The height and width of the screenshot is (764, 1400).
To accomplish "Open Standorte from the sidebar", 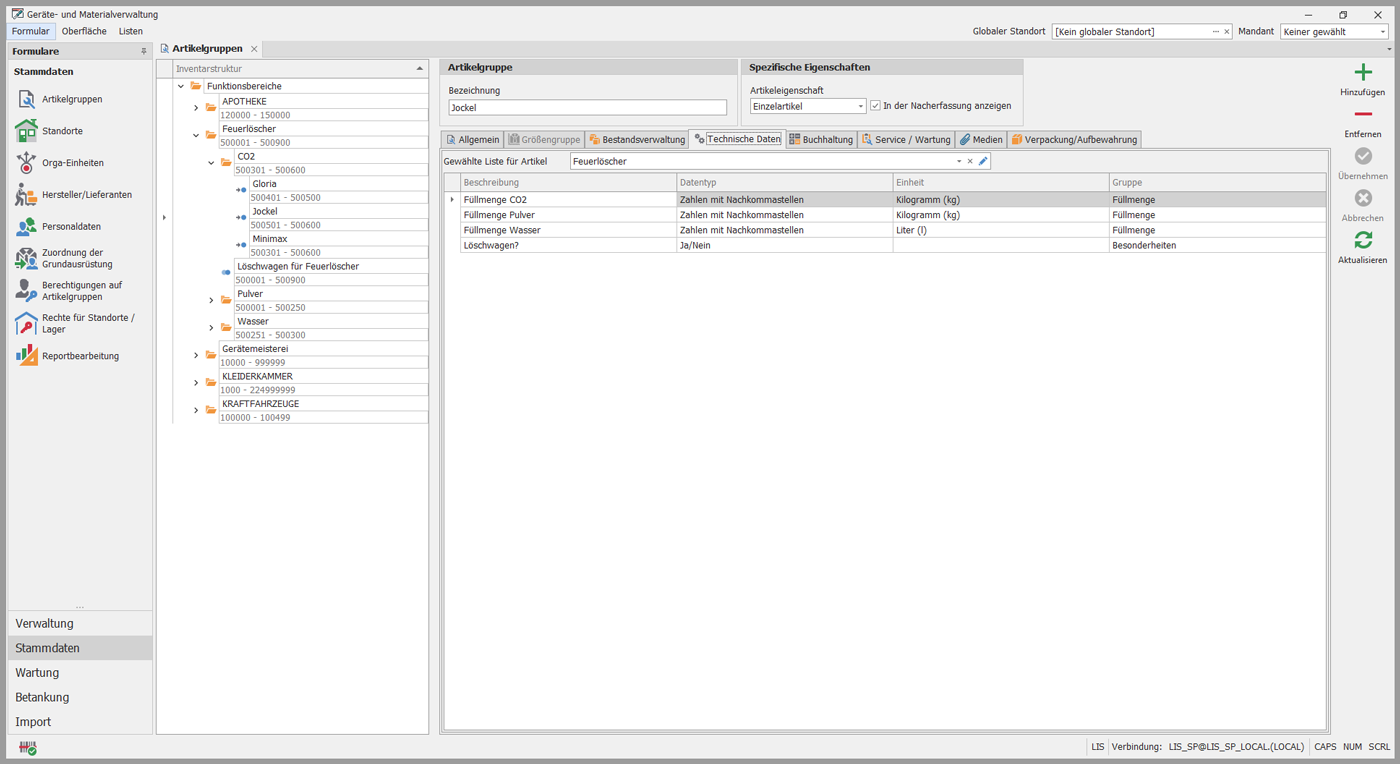I will pyautogui.click(x=61, y=131).
